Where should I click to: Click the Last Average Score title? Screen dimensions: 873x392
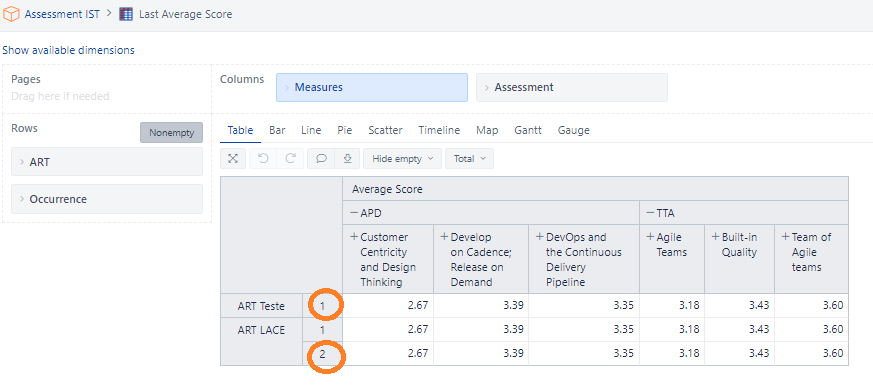[x=185, y=14]
